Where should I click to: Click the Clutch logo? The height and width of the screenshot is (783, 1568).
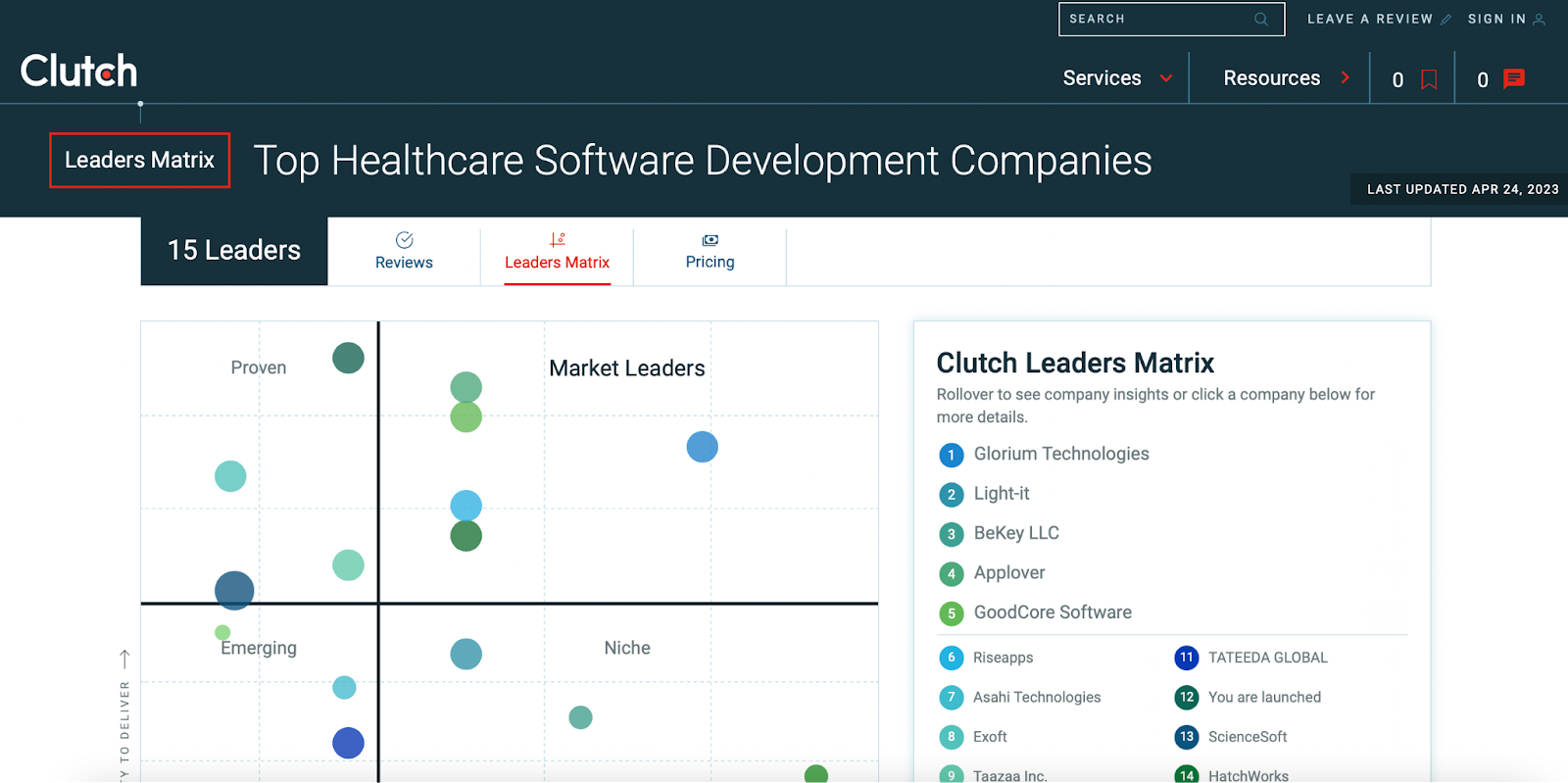point(78,71)
